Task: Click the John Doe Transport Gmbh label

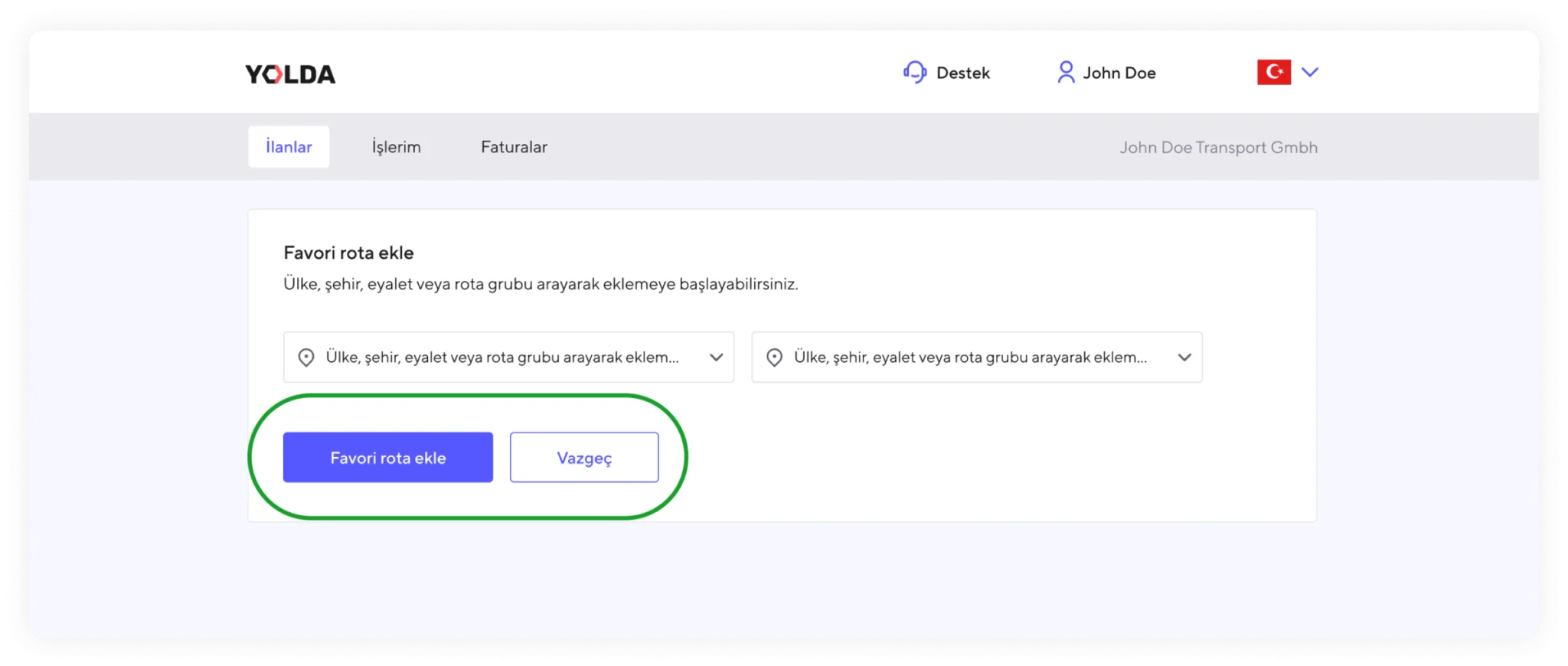Action: coord(1218,148)
